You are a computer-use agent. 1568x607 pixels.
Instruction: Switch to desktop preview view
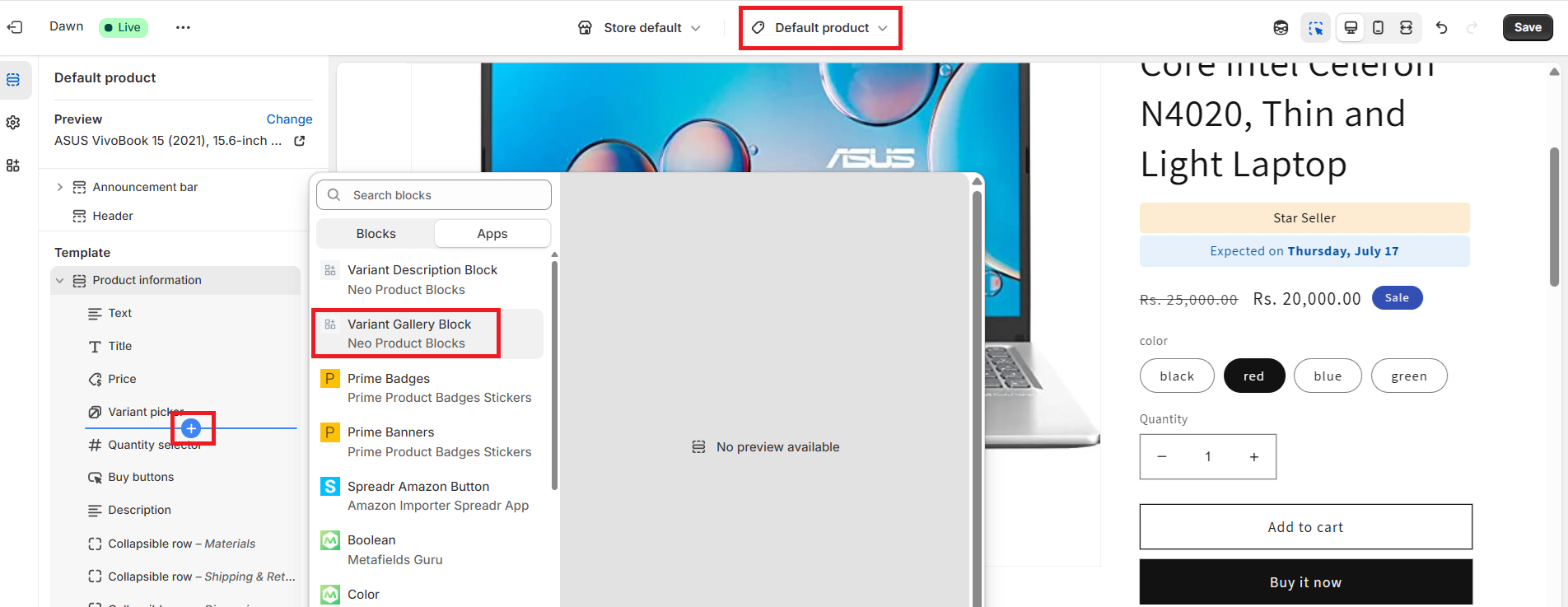1351,28
